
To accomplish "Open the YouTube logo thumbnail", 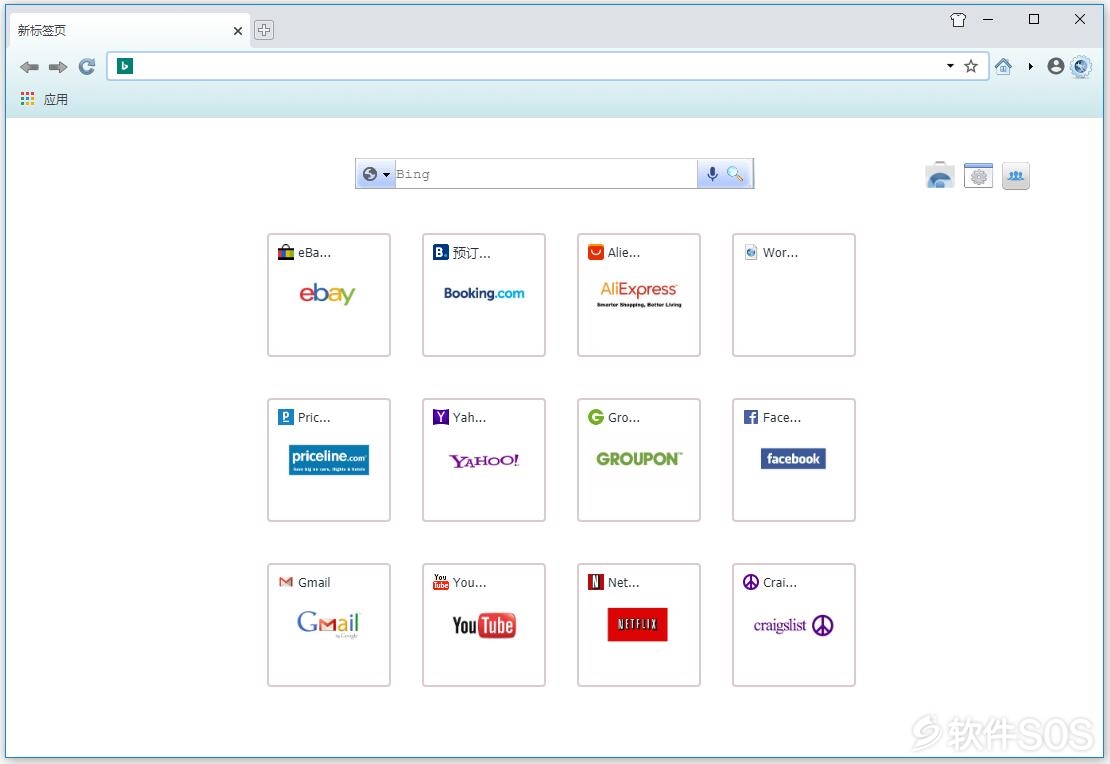I will (x=484, y=625).
